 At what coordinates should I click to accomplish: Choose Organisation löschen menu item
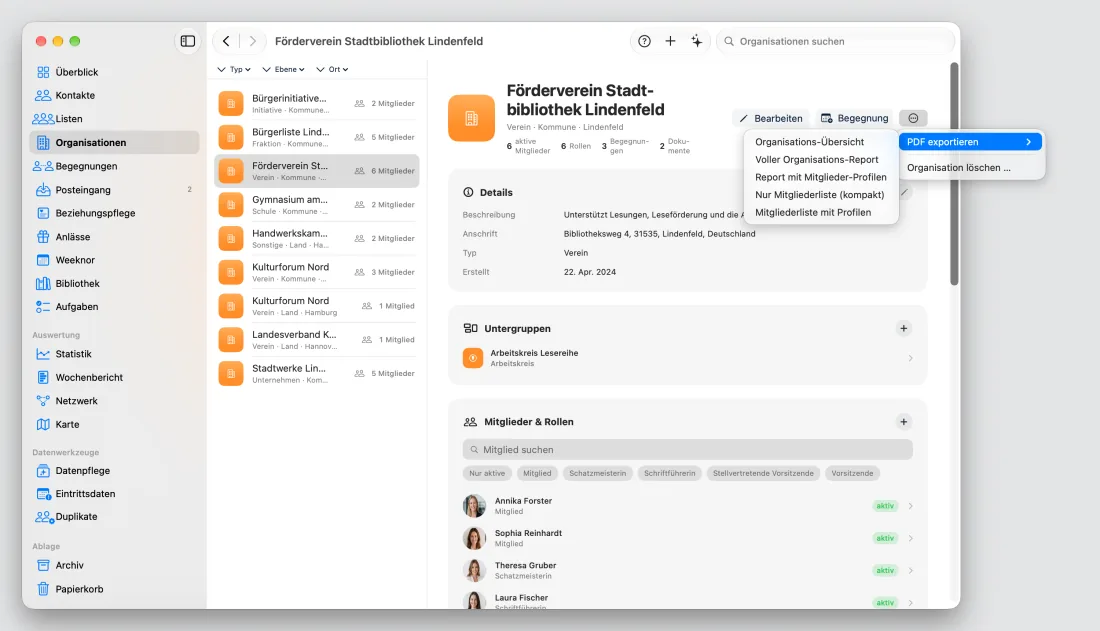(970, 168)
